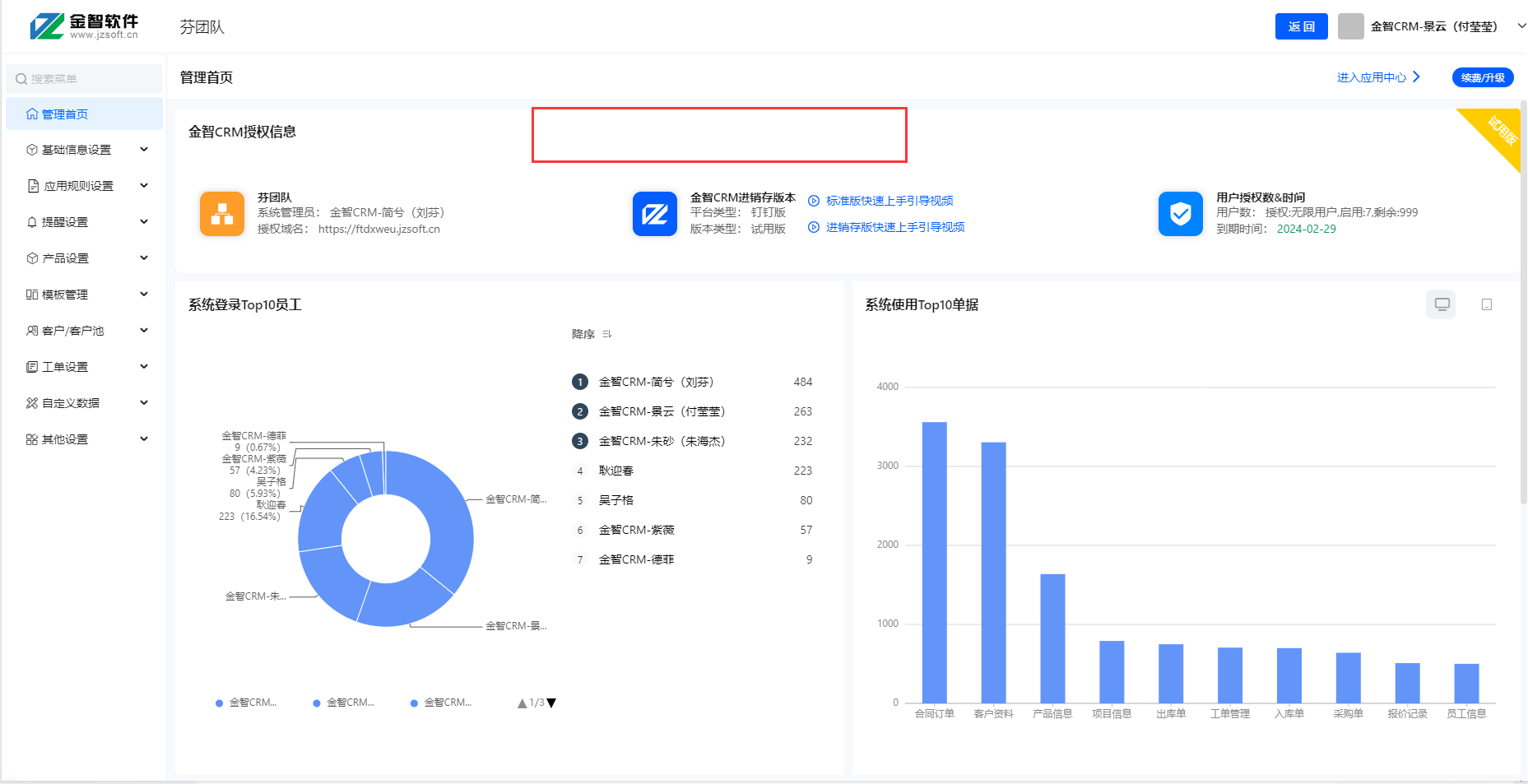Click the 模板管理 icon

point(32,295)
